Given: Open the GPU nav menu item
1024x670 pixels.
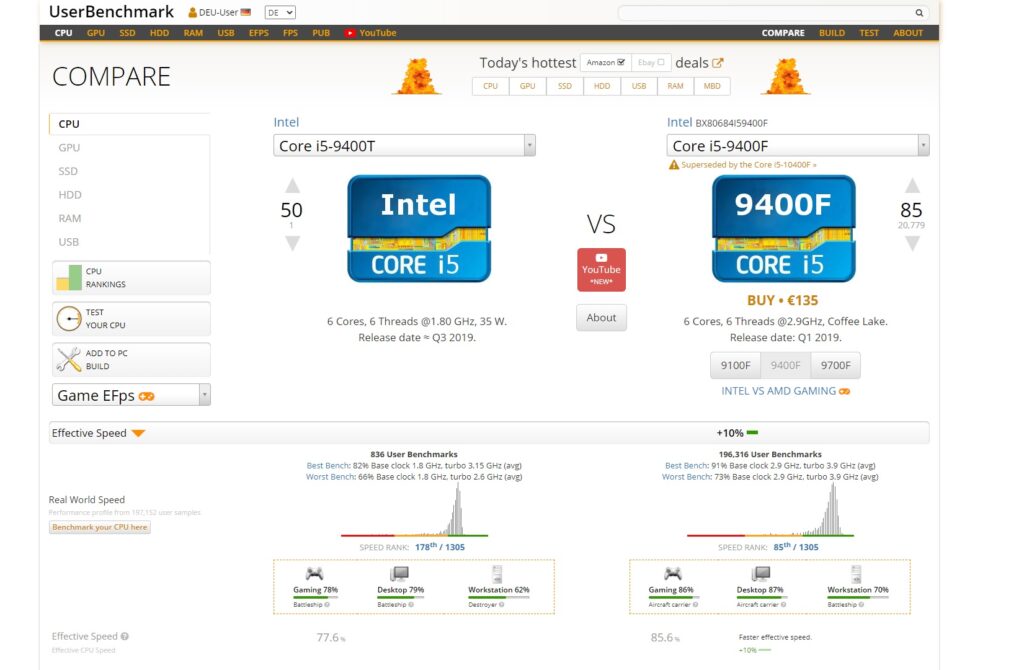Looking at the screenshot, I should 96,33.
